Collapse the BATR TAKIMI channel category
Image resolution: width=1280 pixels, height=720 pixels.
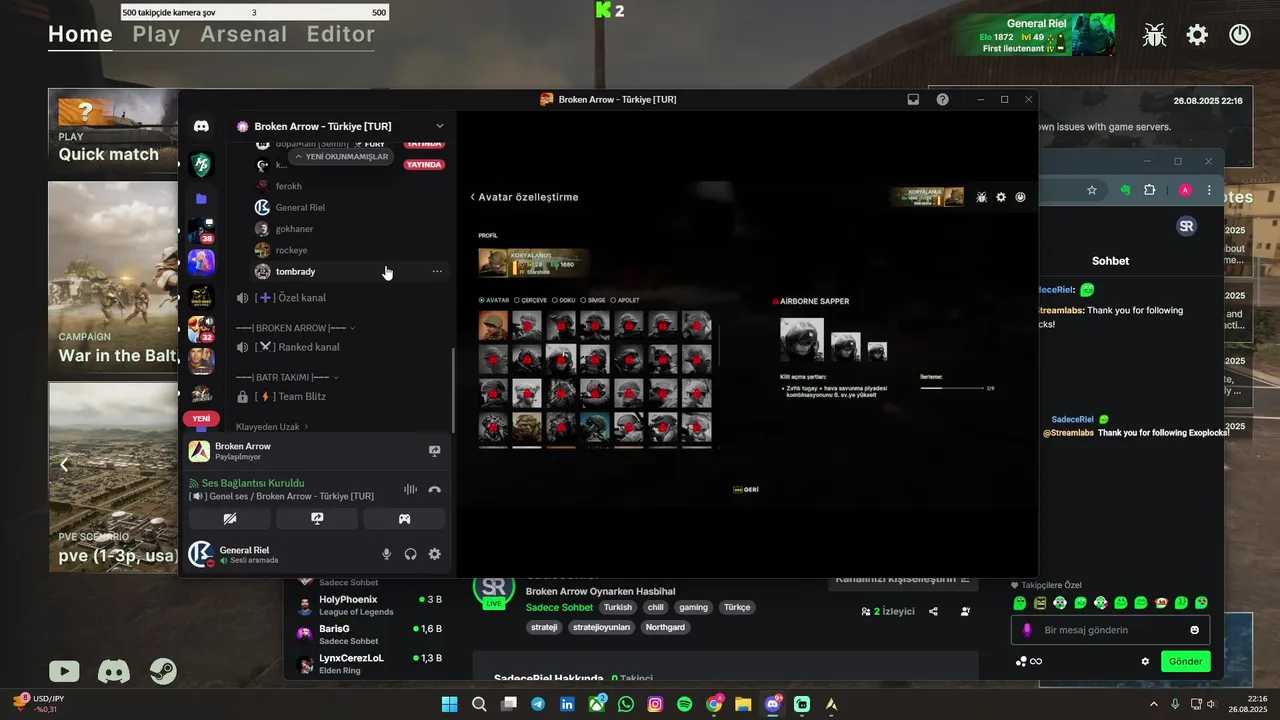pos(287,377)
